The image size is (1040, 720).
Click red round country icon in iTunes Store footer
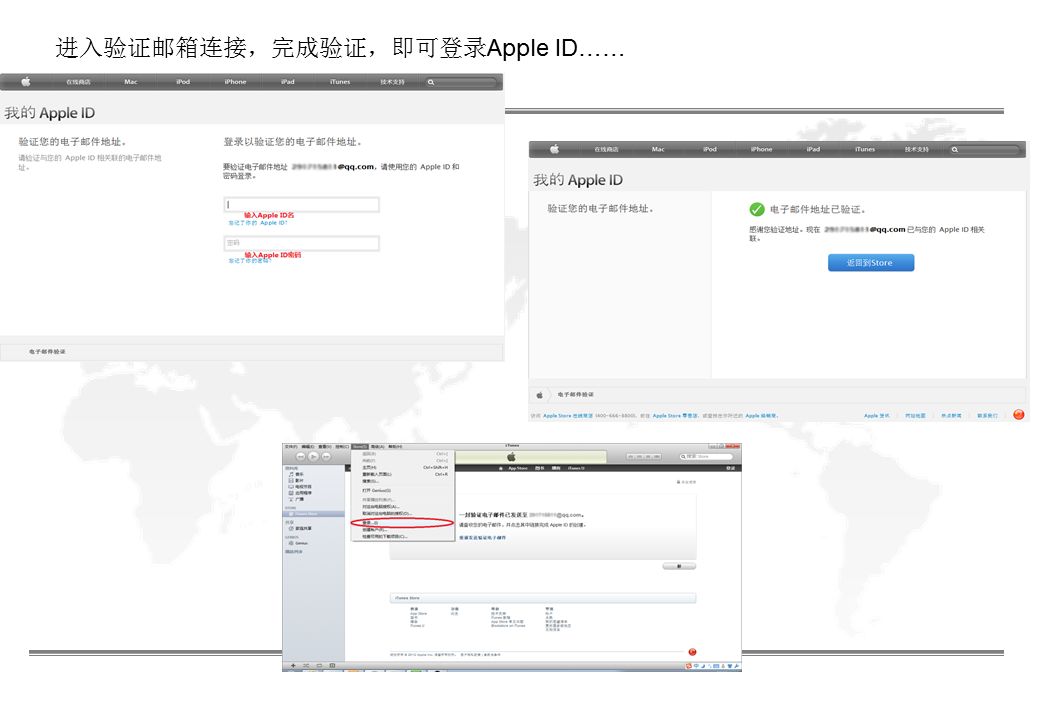692,652
